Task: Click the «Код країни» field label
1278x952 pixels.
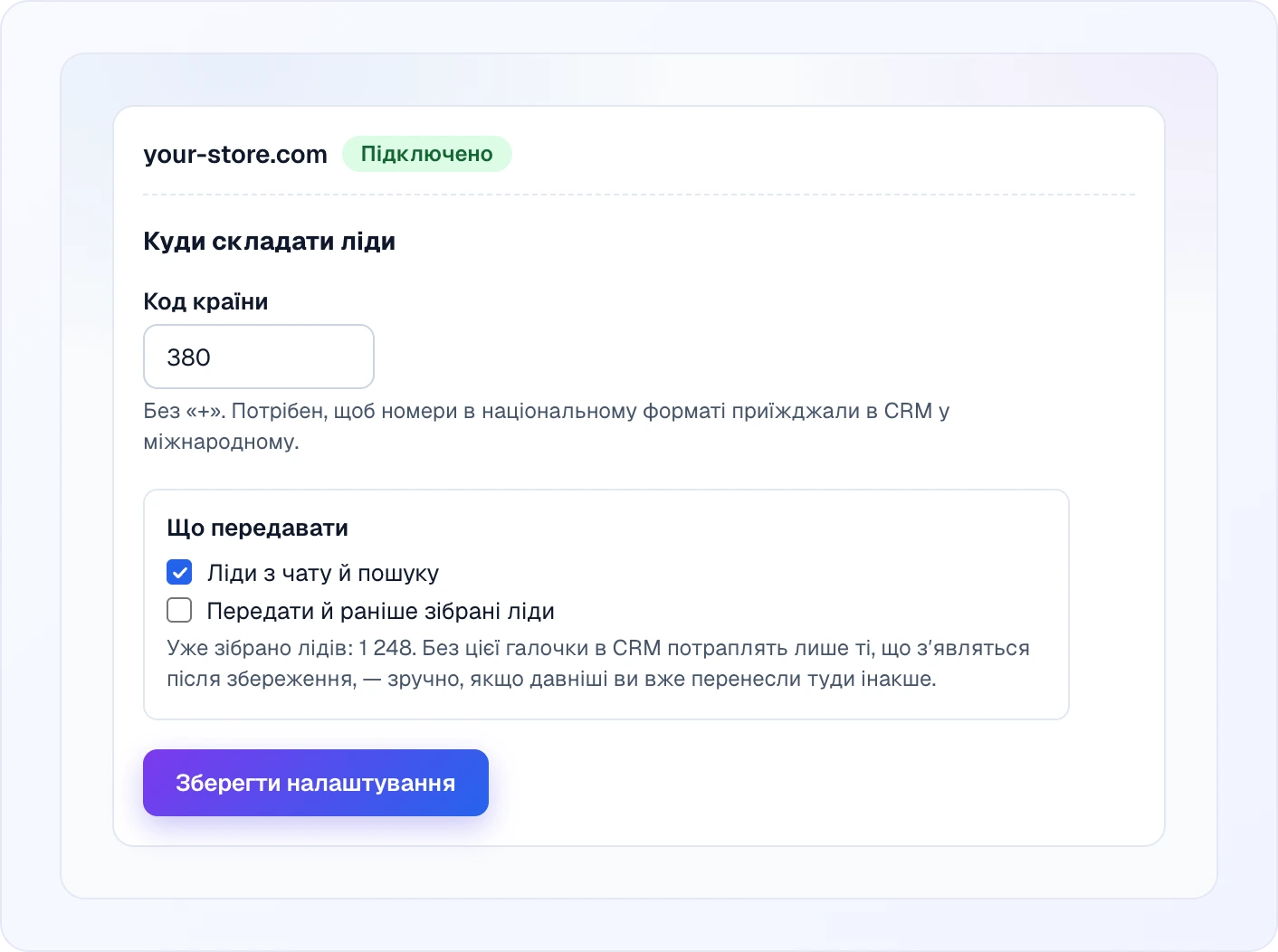Action: coord(205,301)
